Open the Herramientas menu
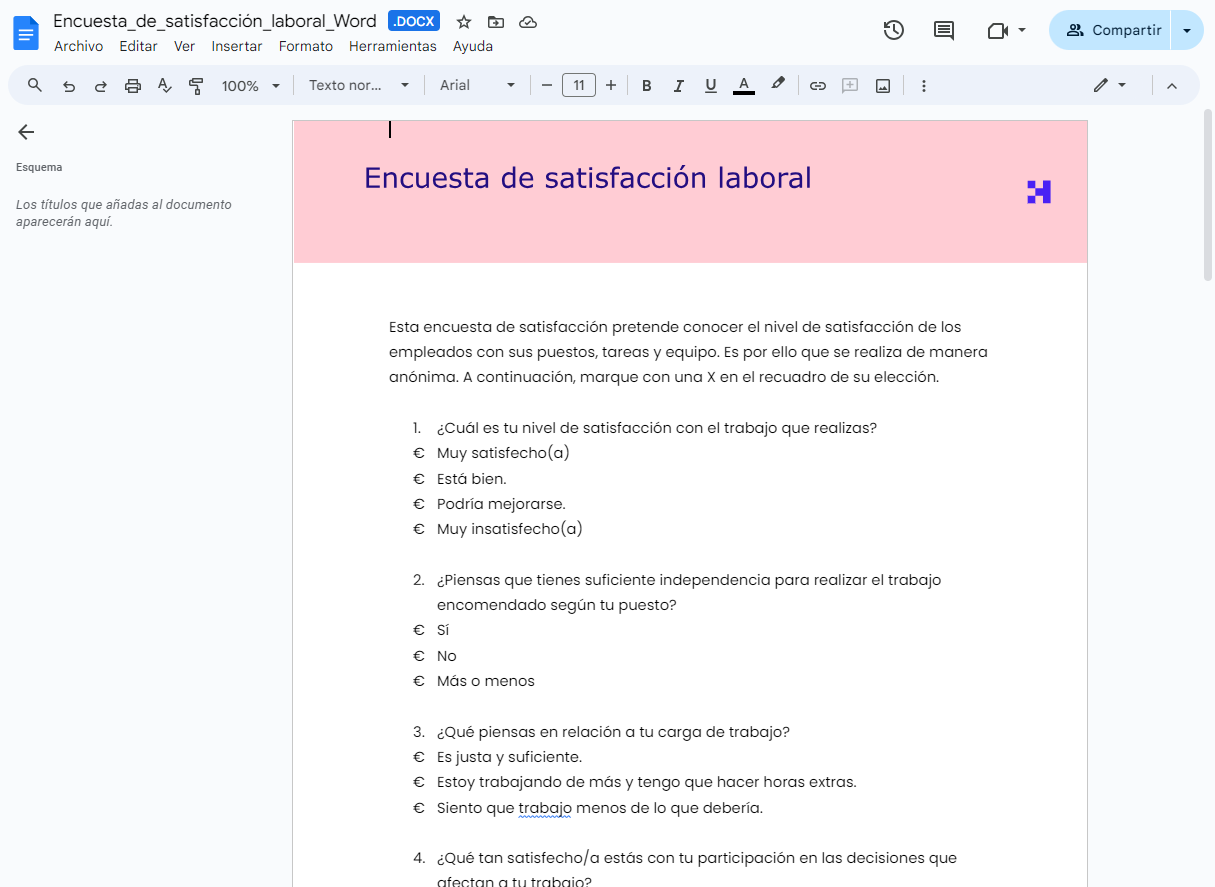Viewport: 1215px width, 887px height. point(392,46)
